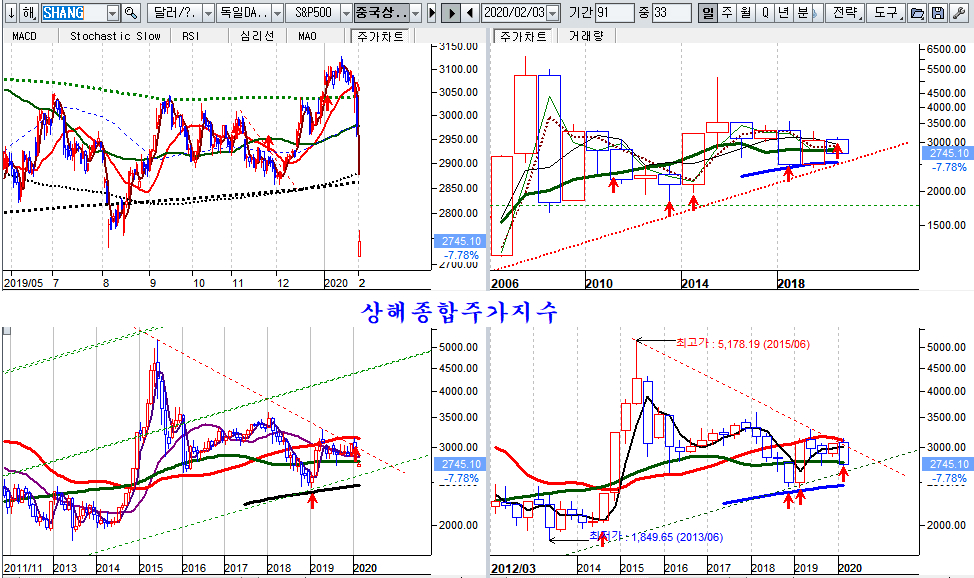The height and width of the screenshot is (578, 974).
Task: Select the Q quarterly interval toggle
Action: (x=765, y=12)
